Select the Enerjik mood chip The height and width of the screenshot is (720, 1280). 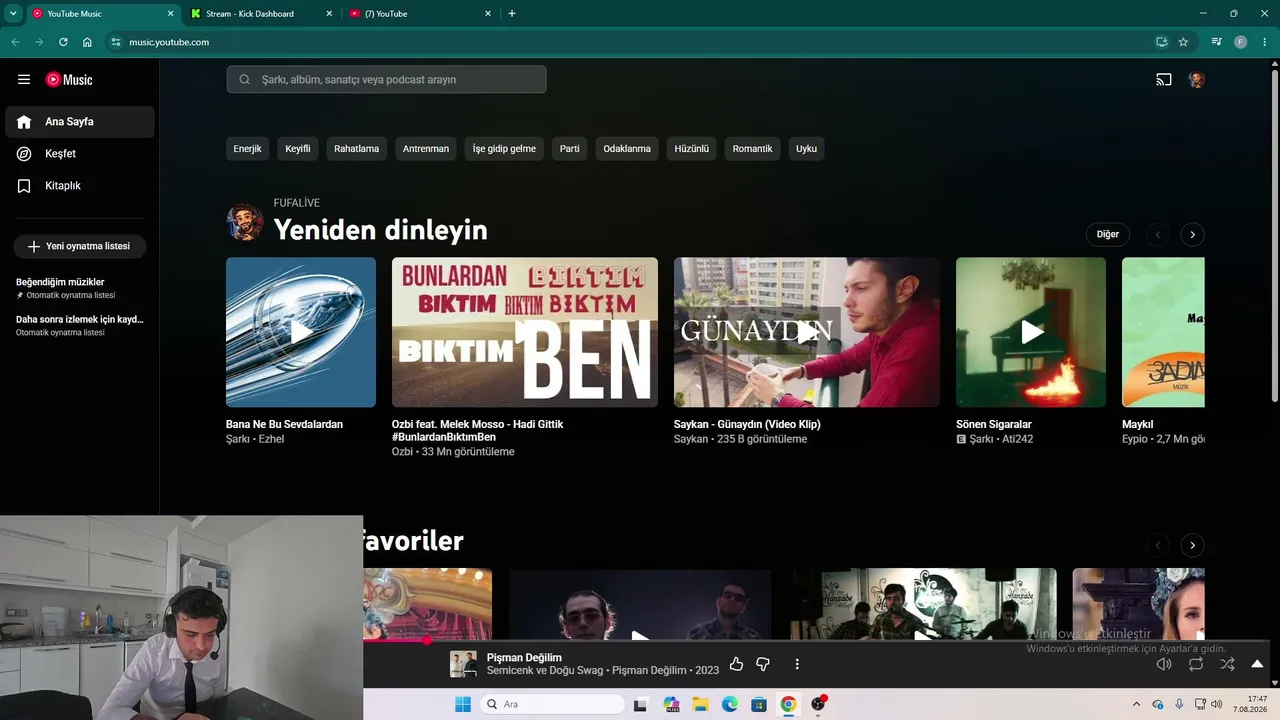point(247,149)
